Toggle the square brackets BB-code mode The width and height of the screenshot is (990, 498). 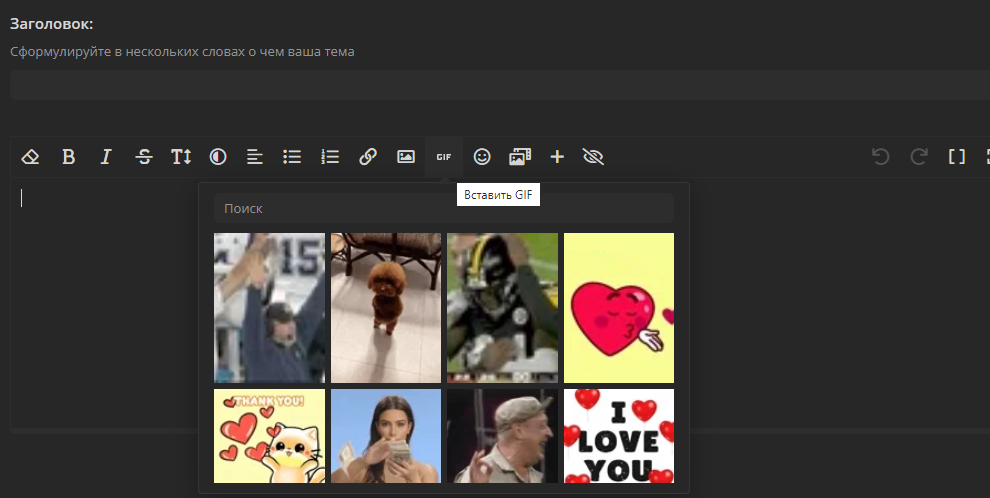point(957,157)
